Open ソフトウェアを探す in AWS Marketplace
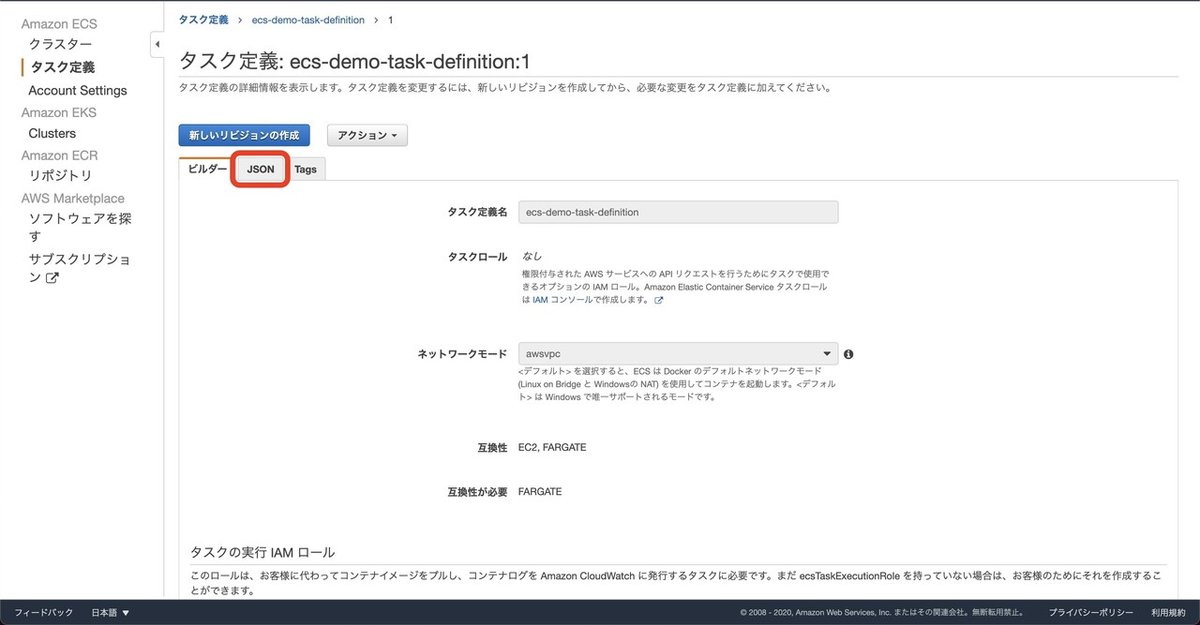This screenshot has width=1200, height=625. pos(80,227)
